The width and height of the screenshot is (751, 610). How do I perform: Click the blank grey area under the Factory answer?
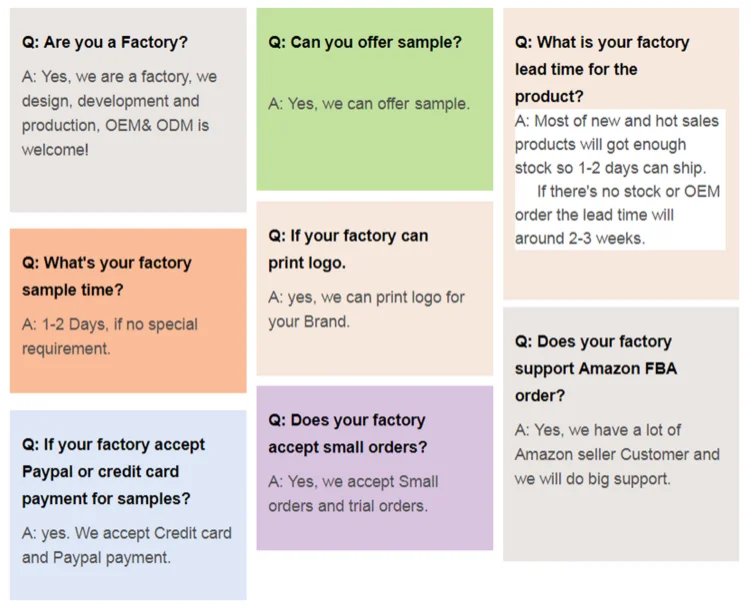click(127, 185)
